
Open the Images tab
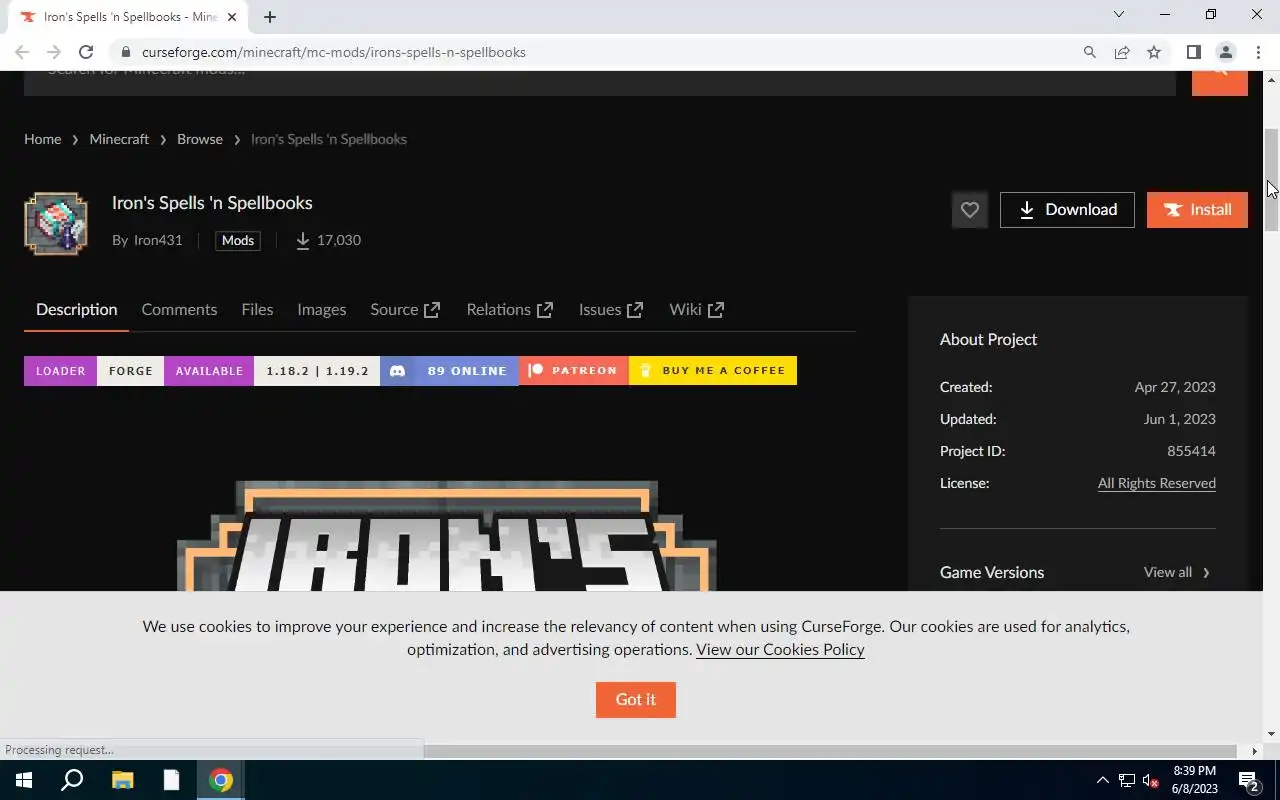click(x=321, y=310)
